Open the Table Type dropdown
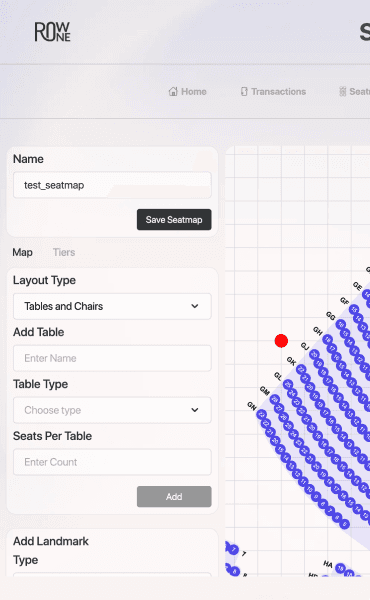370x600 pixels. (x=112, y=410)
